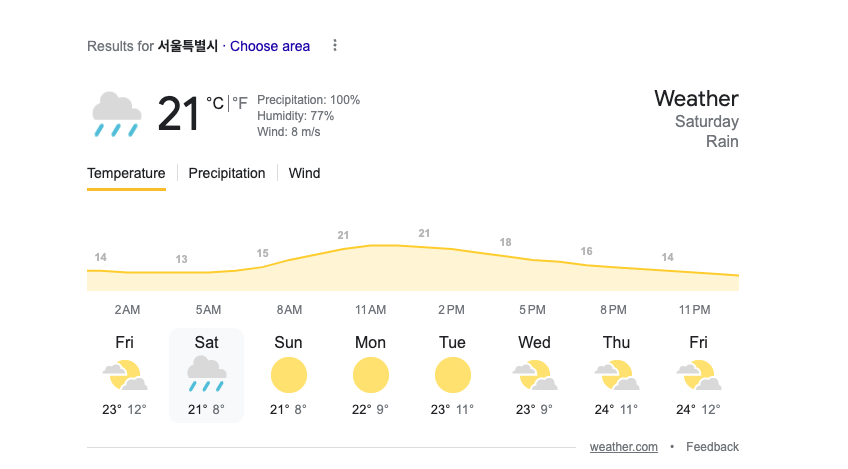Switch temperature unit to Celsius
This screenshot has width=848, height=469.
pyautogui.click(x=215, y=103)
